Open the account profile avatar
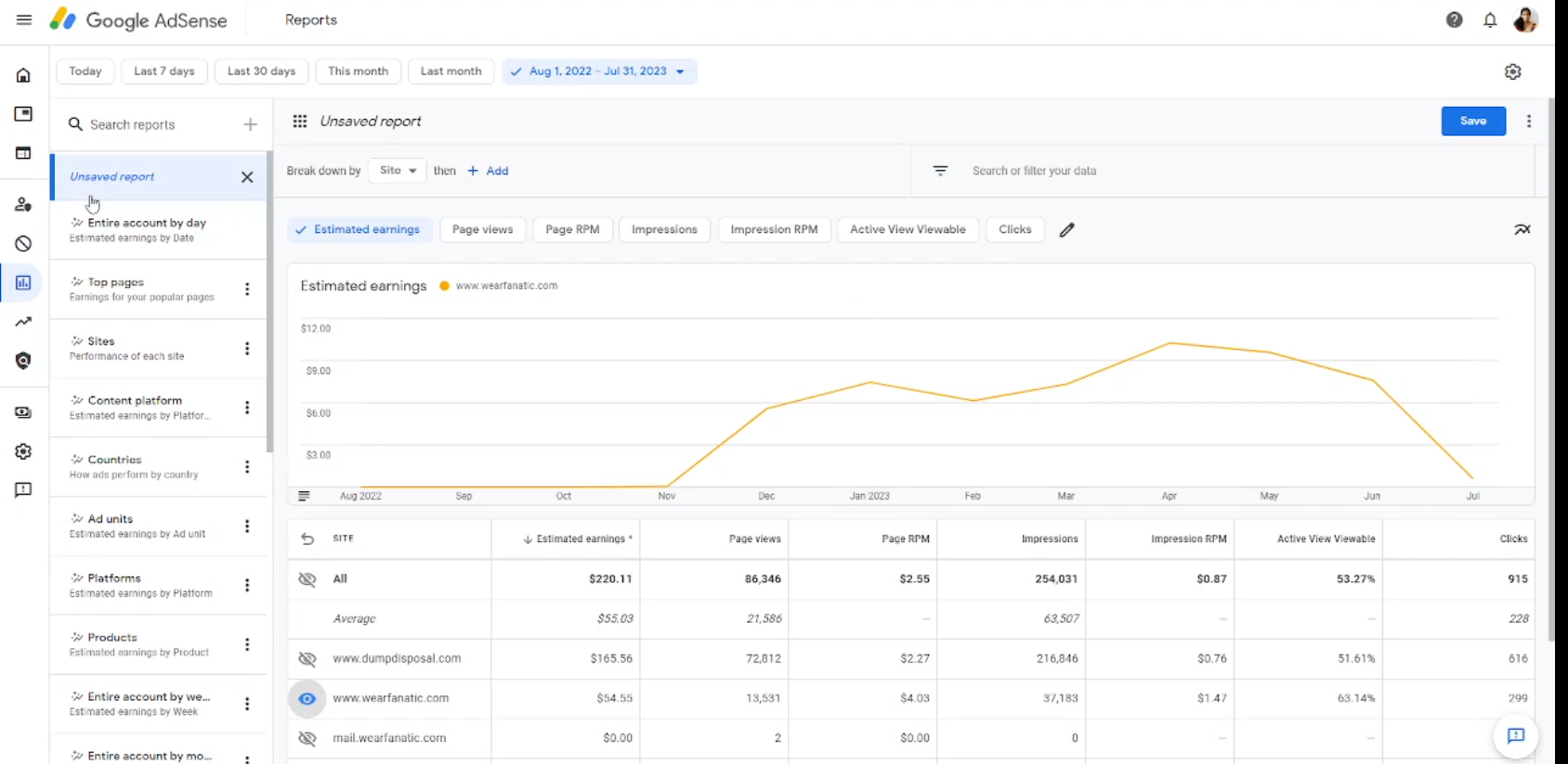The height and width of the screenshot is (764, 1568). click(1525, 19)
